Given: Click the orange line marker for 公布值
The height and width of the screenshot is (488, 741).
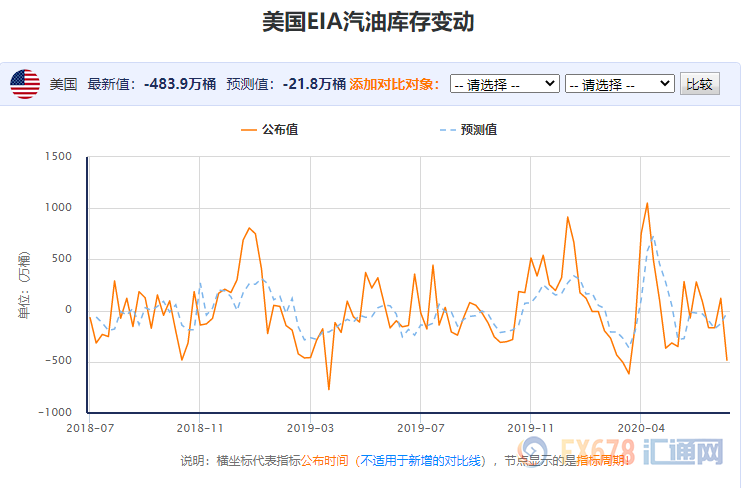Looking at the screenshot, I should click(249, 130).
